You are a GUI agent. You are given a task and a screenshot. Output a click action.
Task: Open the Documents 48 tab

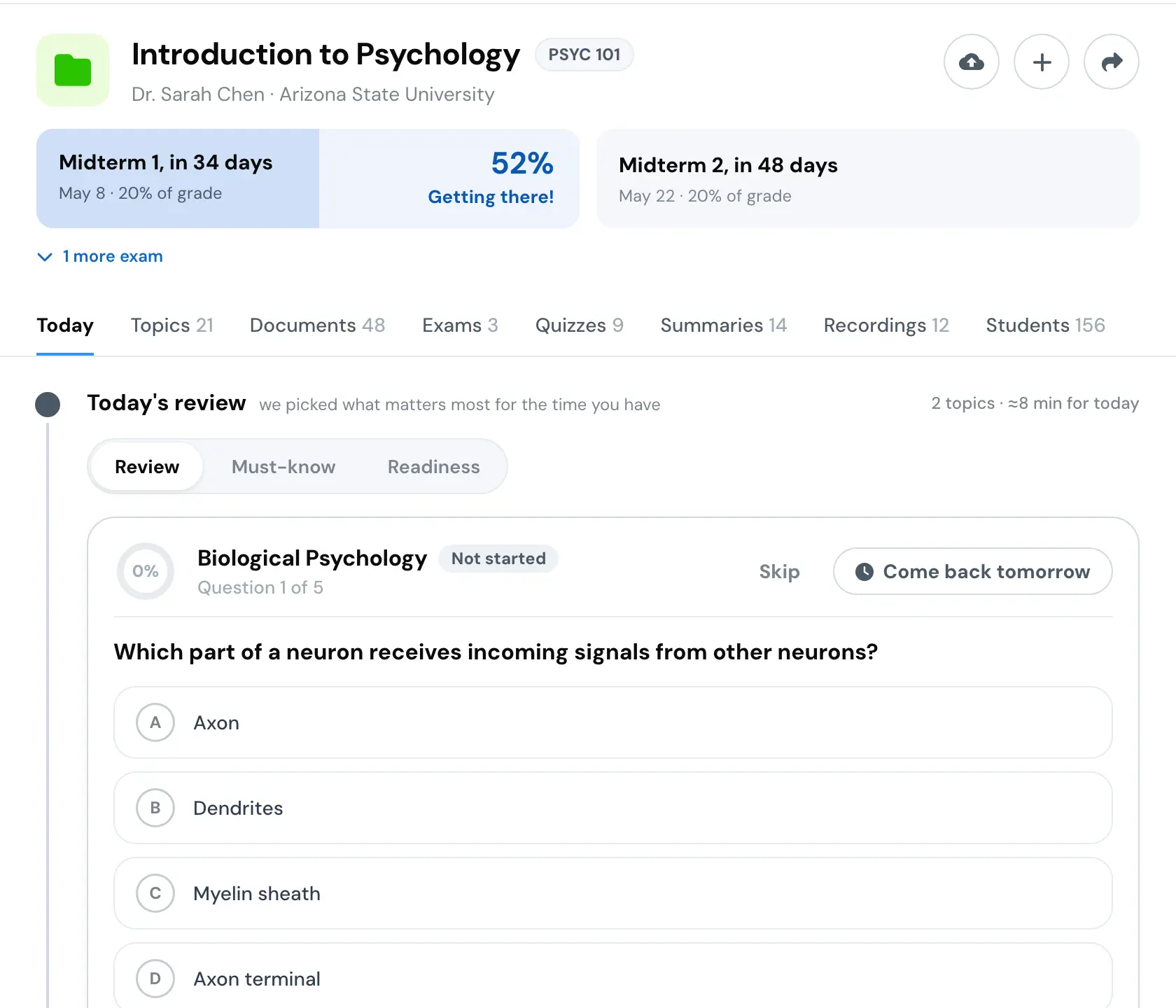(x=317, y=325)
